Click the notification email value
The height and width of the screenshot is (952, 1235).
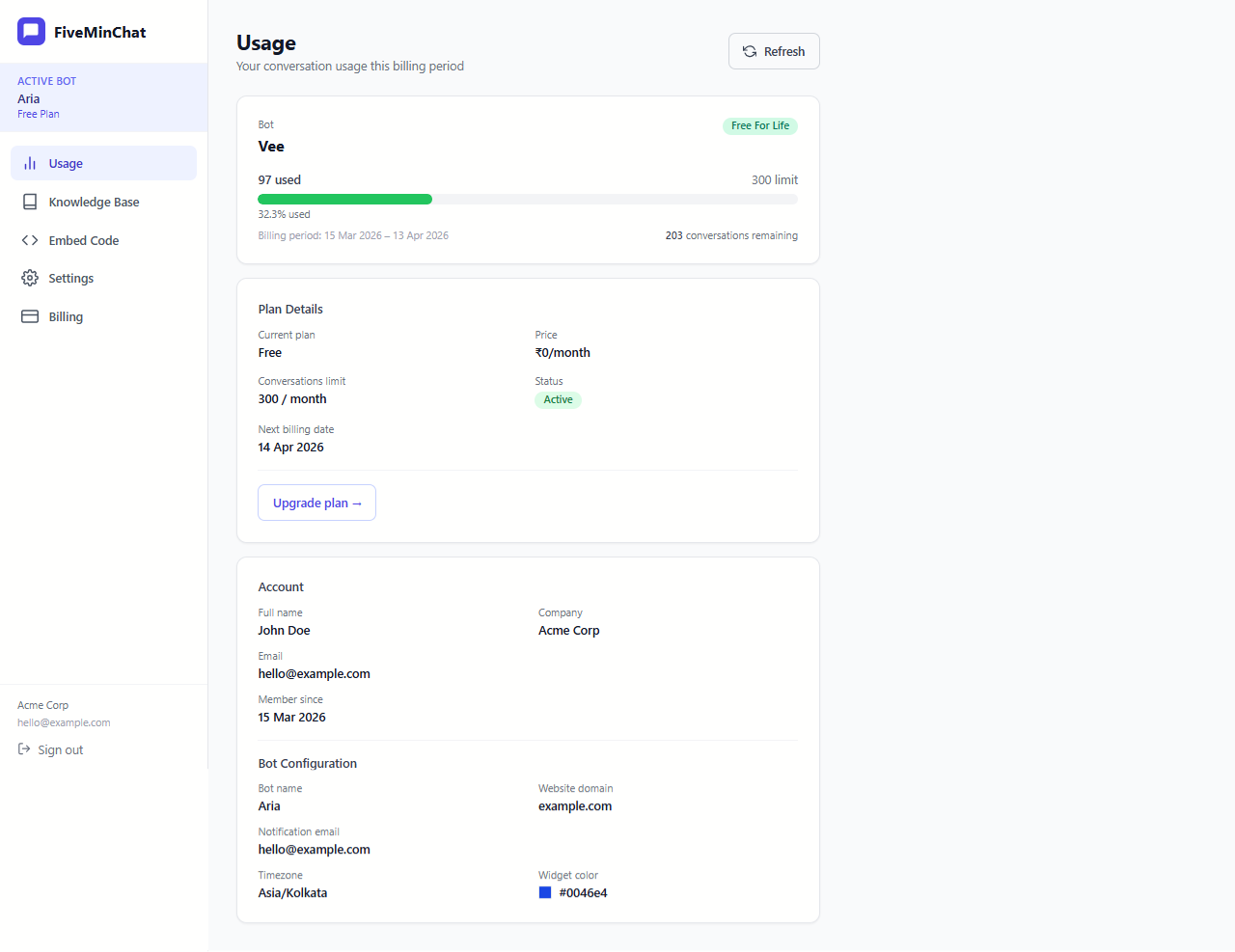314,849
